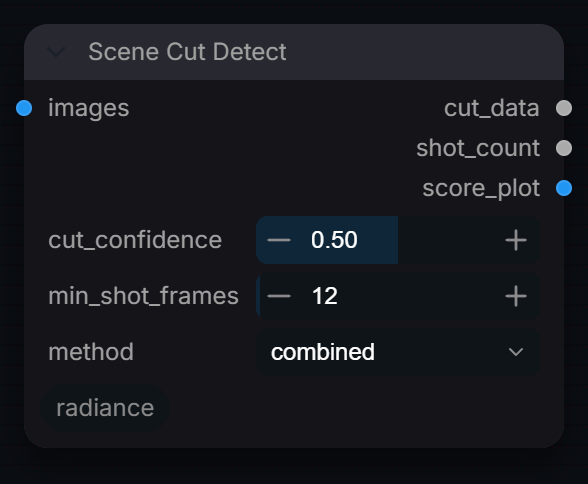This screenshot has height=484, width=588.
Task: Click the cut_data output label
Action: (492, 108)
